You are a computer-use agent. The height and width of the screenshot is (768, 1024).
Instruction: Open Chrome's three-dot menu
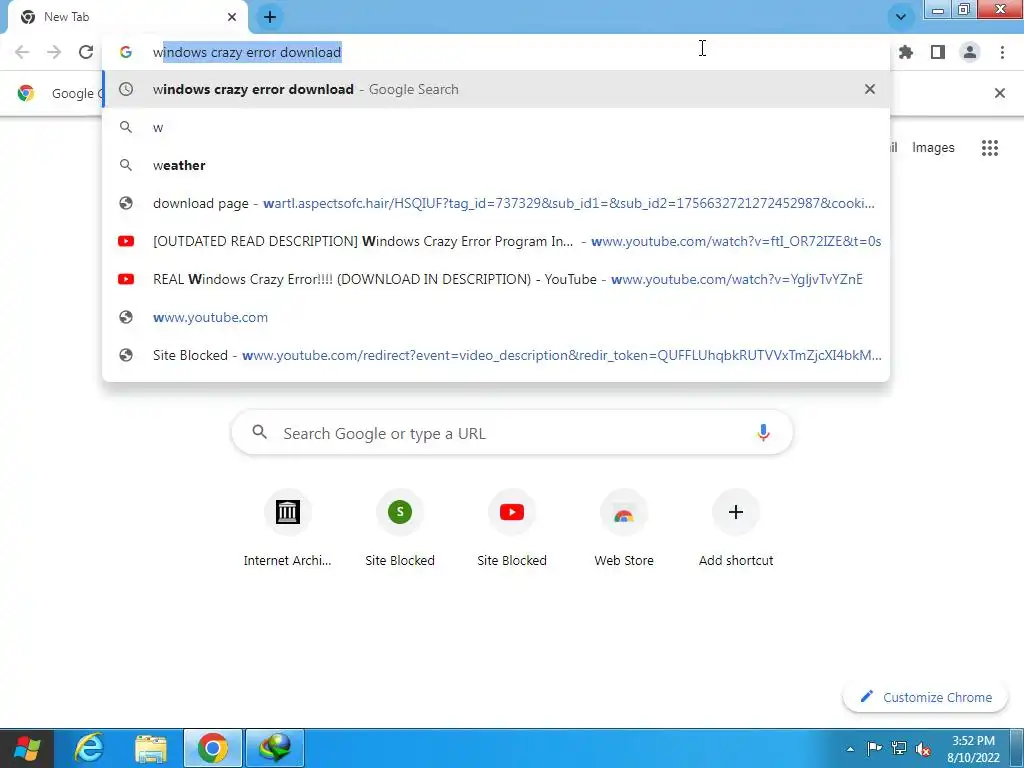1002,52
